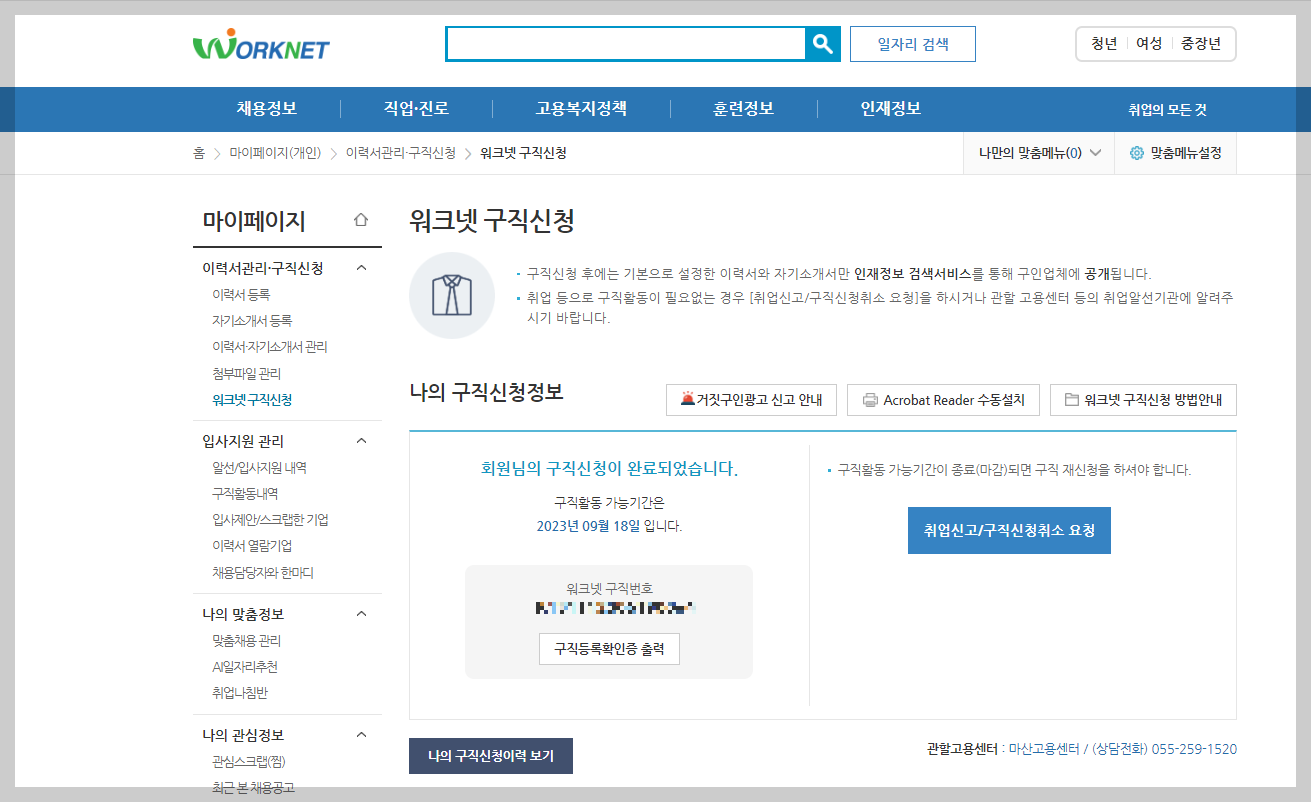The width and height of the screenshot is (1311, 802).
Task: Collapse the 나의 관심정보 sidebar section
Action: [x=362, y=735]
